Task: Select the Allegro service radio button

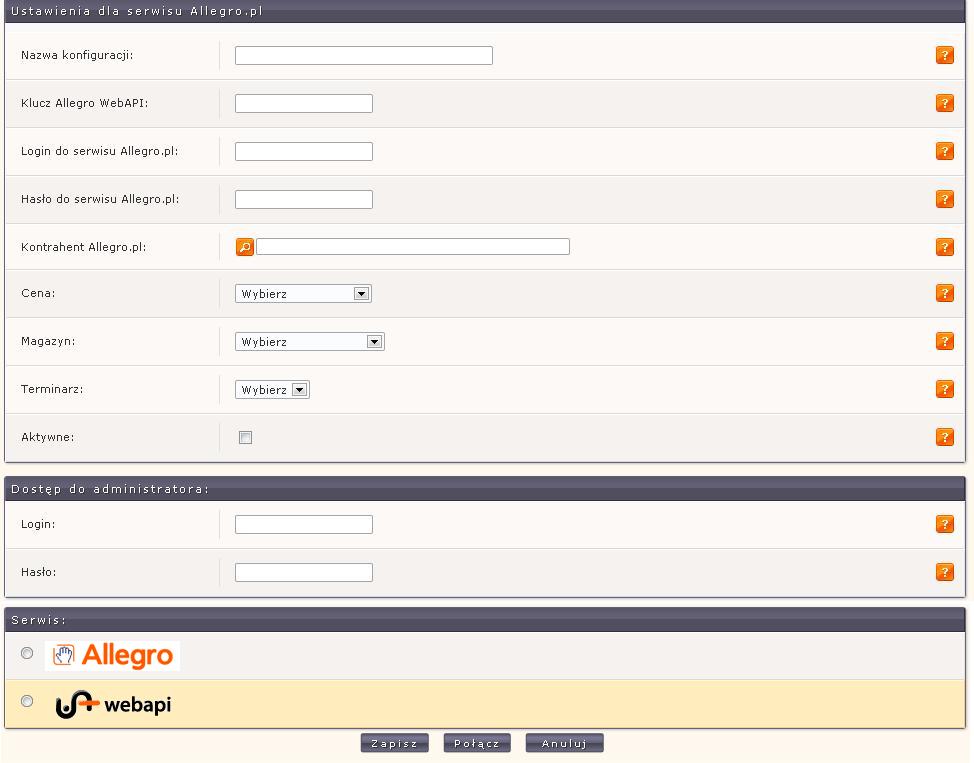Action: click(x=27, y=654)
